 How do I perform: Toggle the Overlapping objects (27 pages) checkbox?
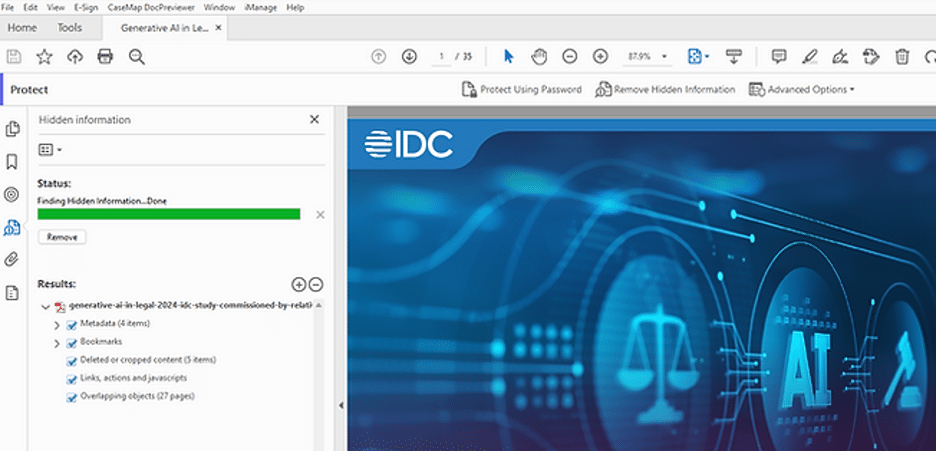pos(72,397)
